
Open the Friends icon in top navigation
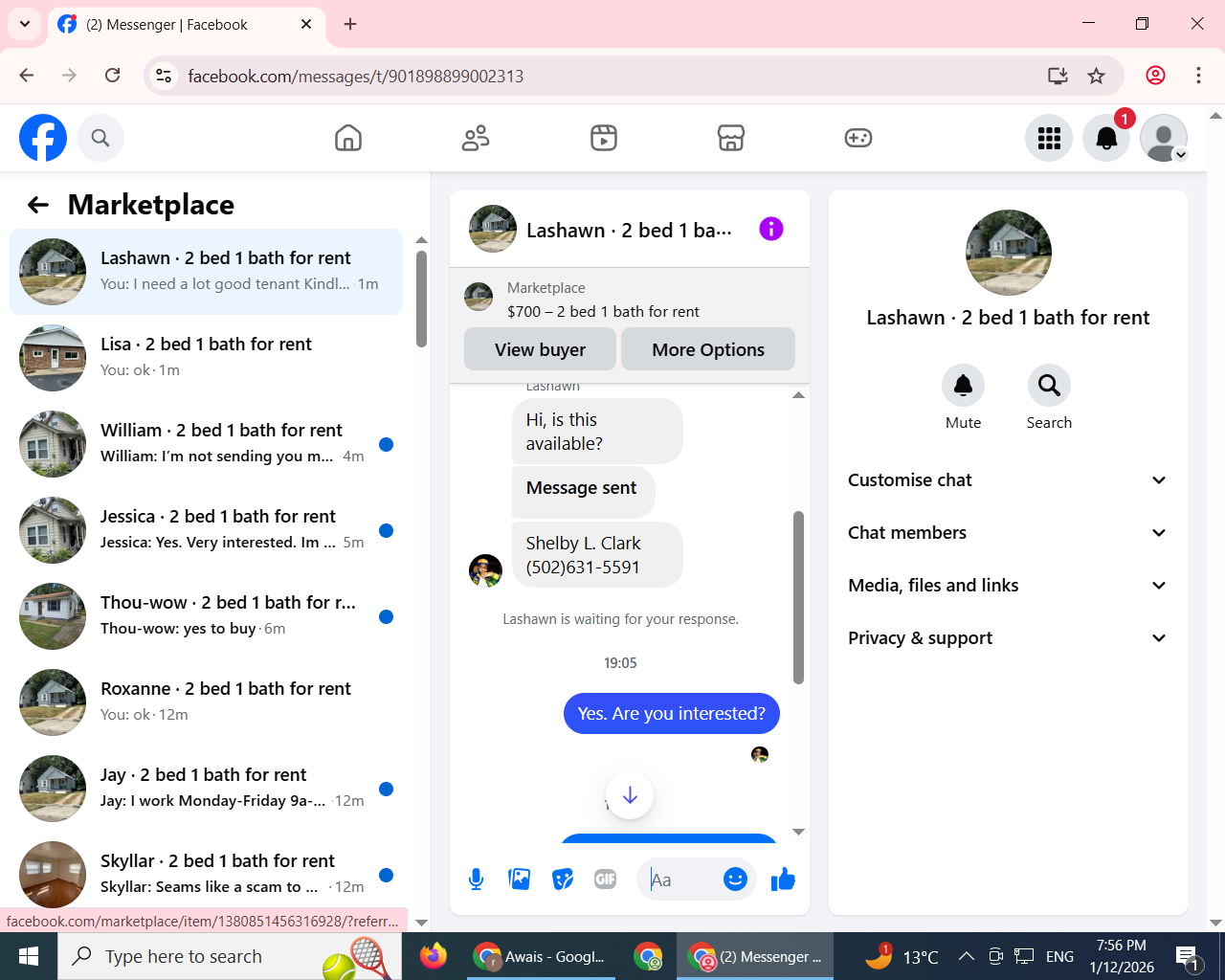coord(476,138)
